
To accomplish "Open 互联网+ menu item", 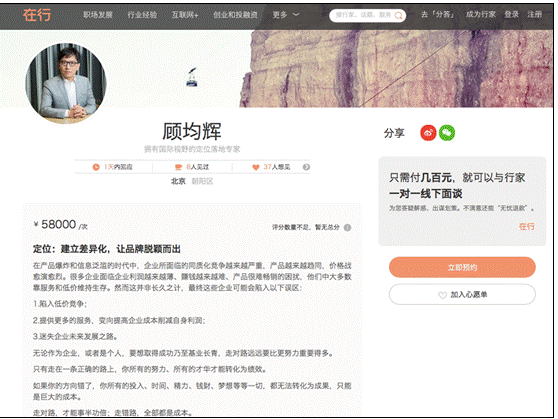I will coord(185,15).
